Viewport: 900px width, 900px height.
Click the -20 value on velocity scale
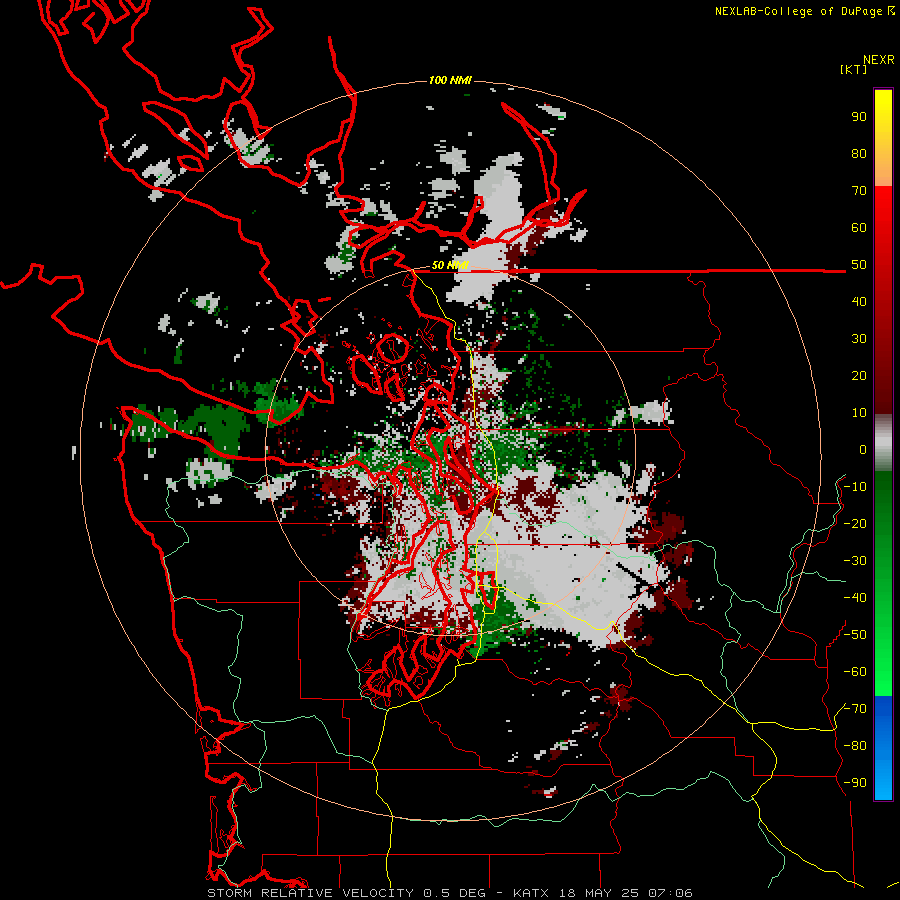coord(855,523)
